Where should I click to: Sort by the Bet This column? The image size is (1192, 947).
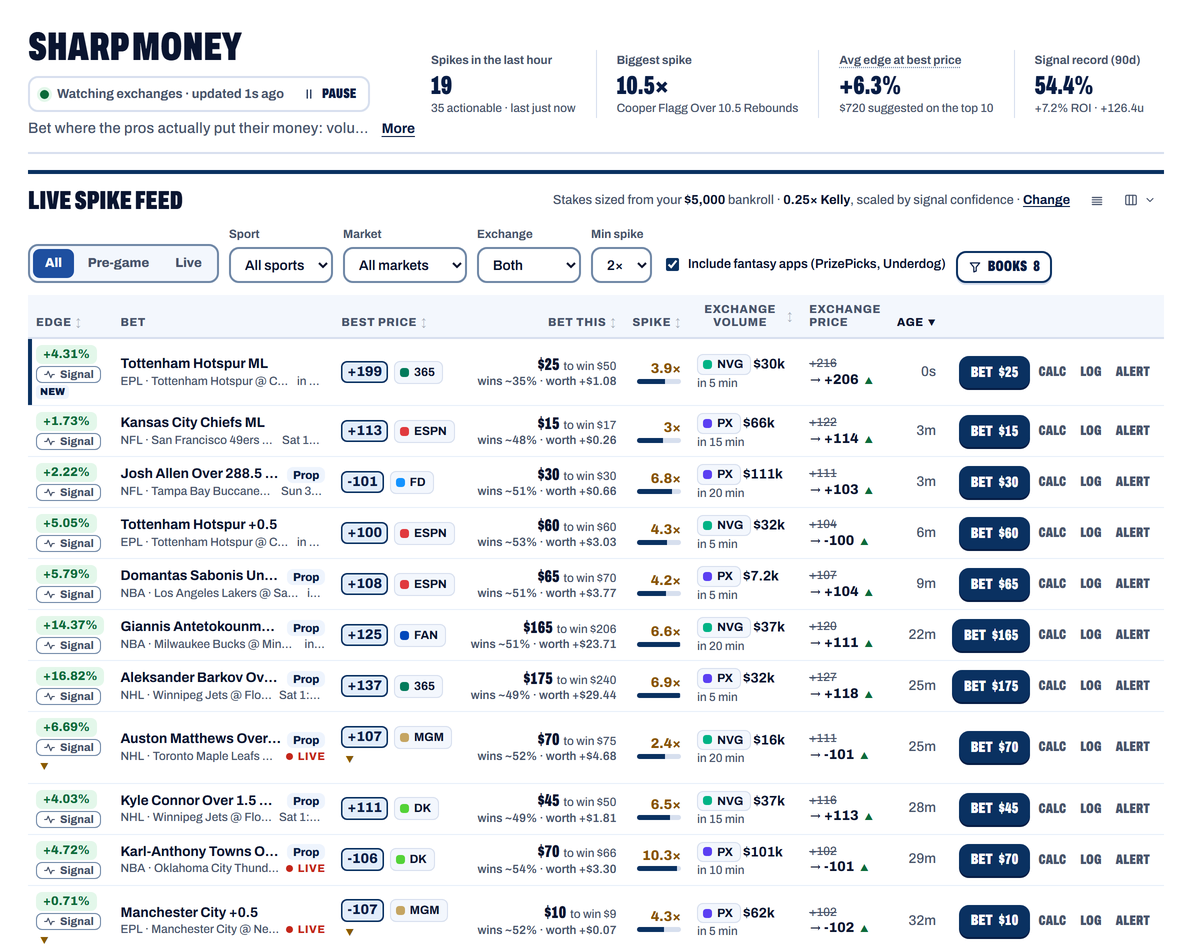pos(582,322)
